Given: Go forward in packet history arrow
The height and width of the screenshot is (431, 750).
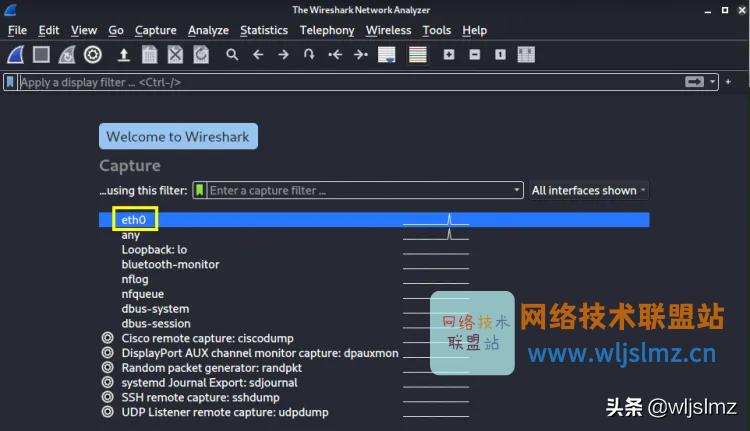Looking at the screenshot, I should (x=284, y=55).
